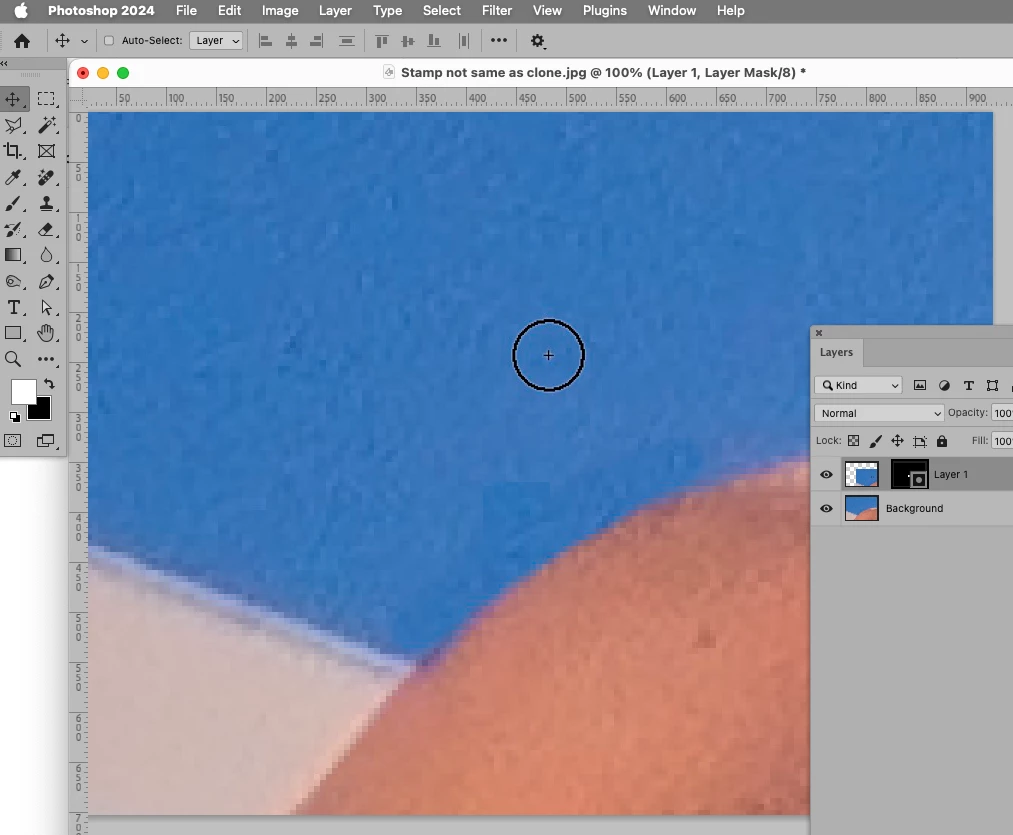Select the Zoom tool
The image size is (1013, 835).
(13, 359)
